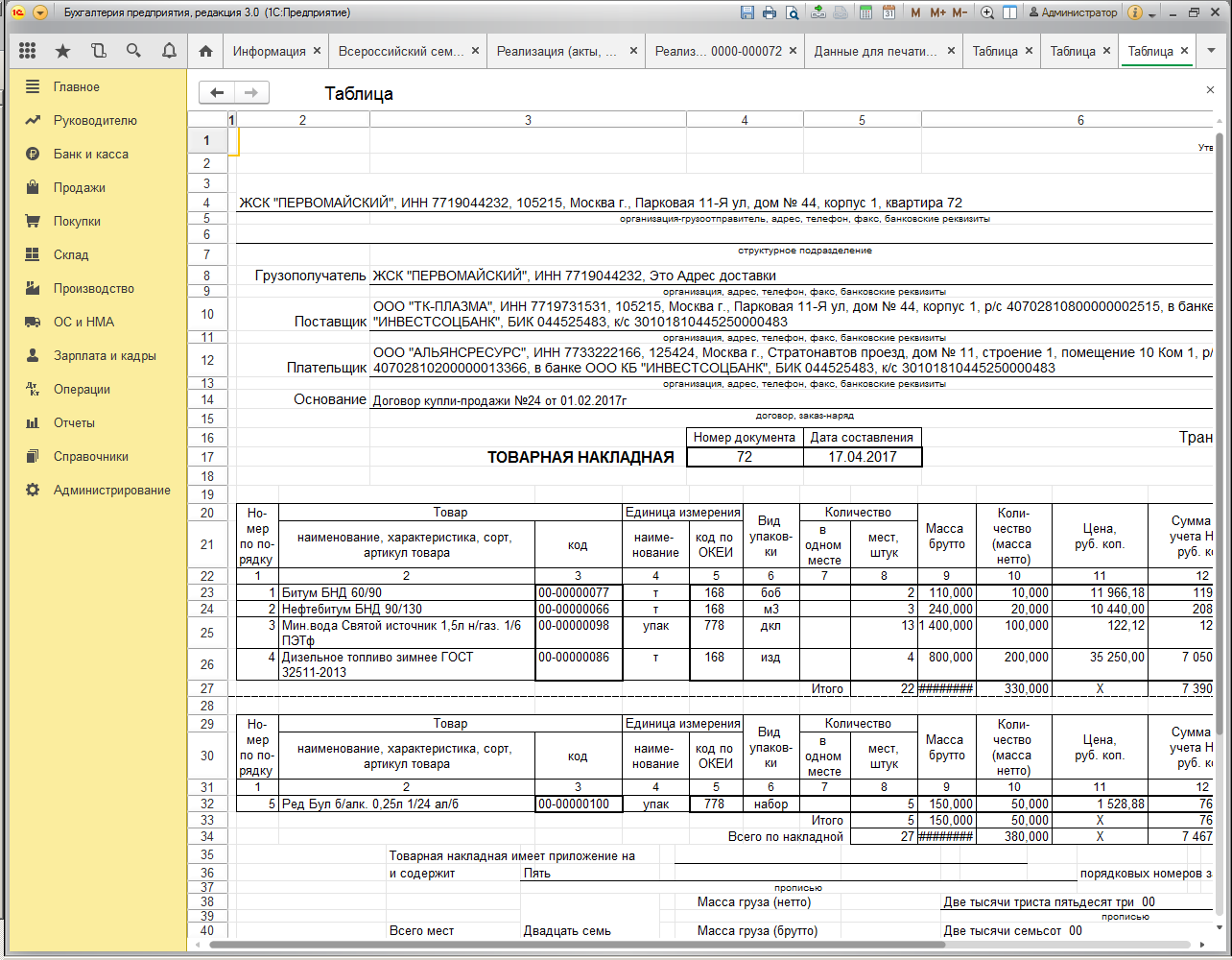The image size is (1232, 960).
Task: Open the Отчеты section
Action: [x=74, y=422]
